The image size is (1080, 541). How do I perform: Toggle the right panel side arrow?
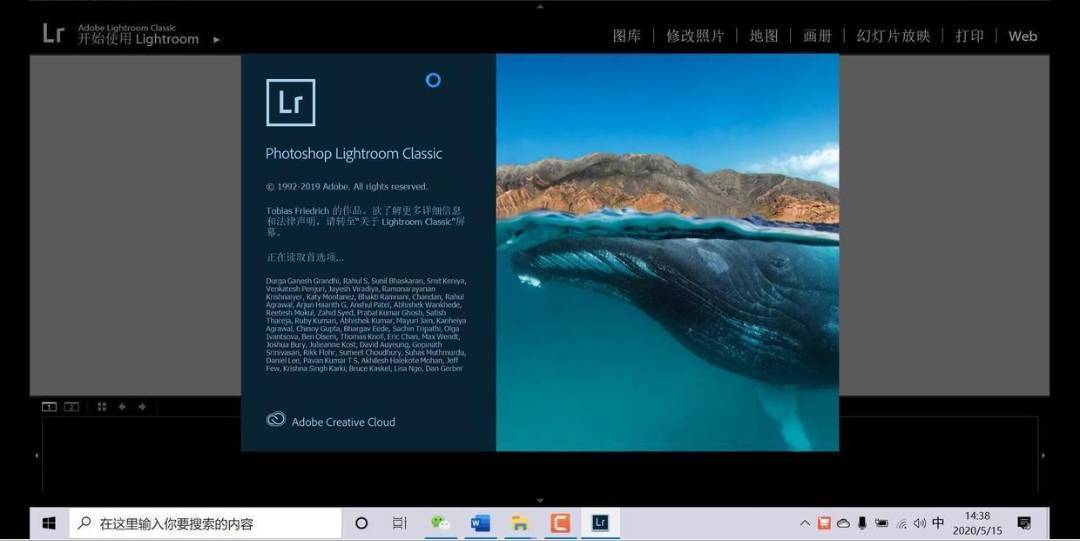[1043, 455]
